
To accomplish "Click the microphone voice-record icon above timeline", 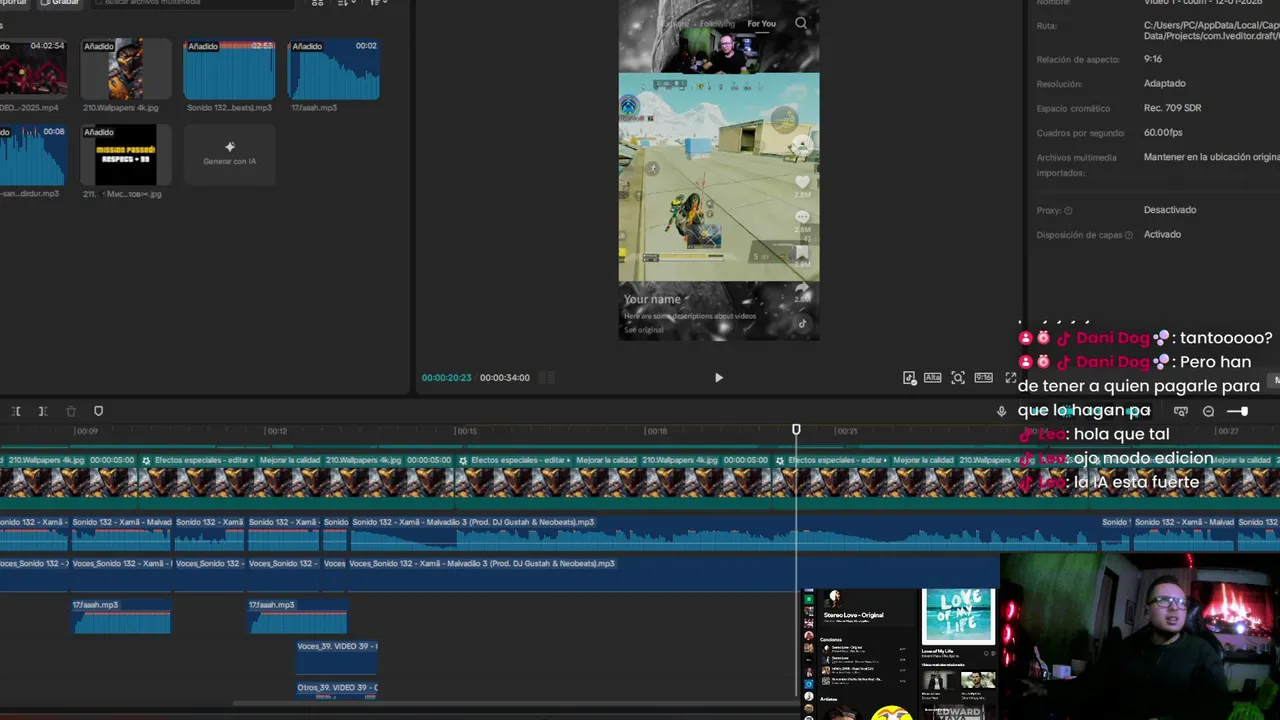I will [1001, 411].
